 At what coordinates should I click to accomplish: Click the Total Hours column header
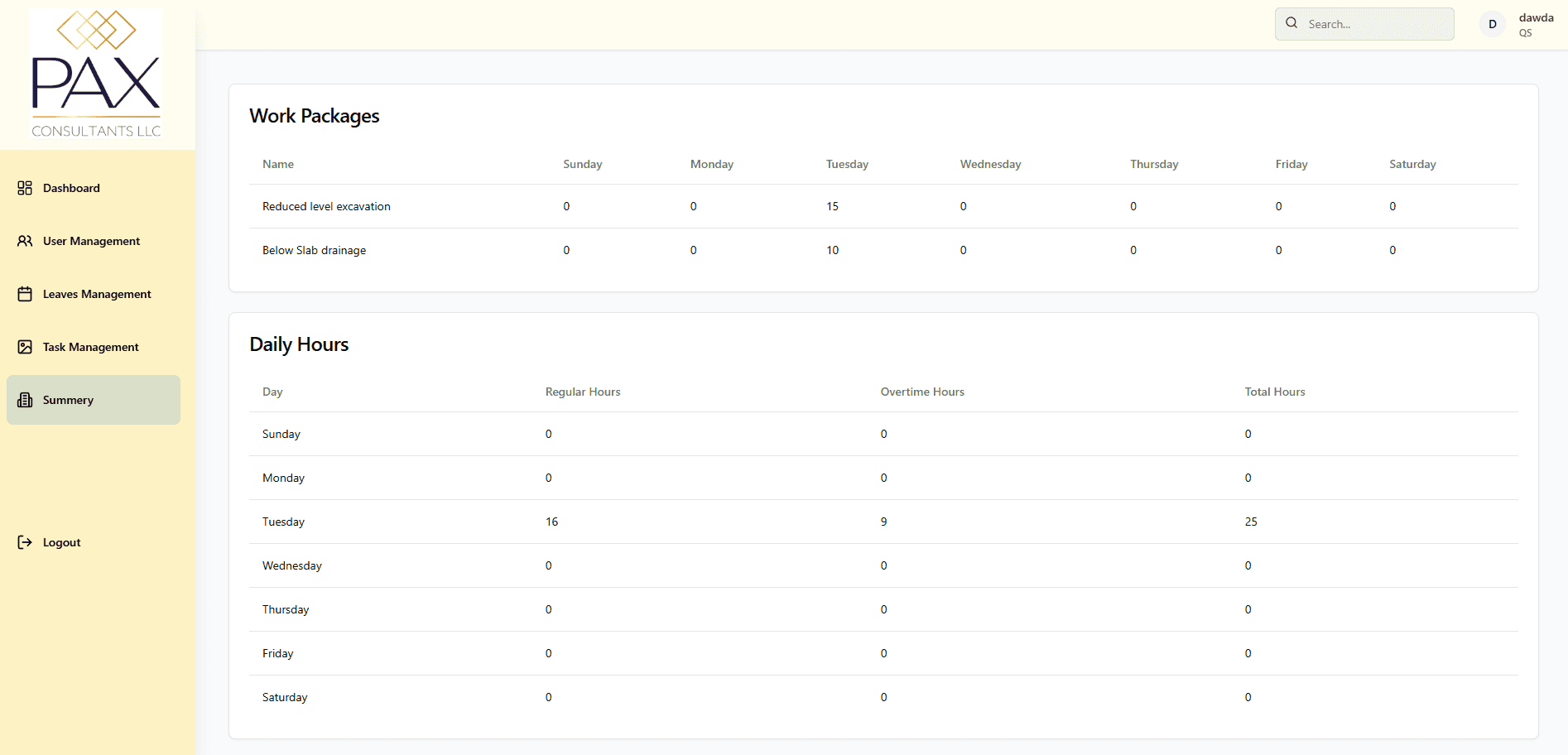[1275, 392]
